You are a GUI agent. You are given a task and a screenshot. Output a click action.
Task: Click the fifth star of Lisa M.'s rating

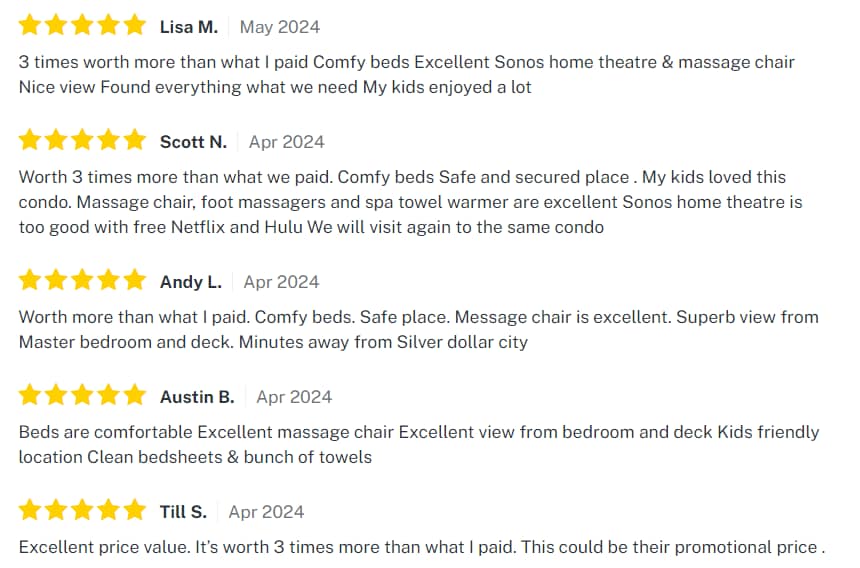135,26
